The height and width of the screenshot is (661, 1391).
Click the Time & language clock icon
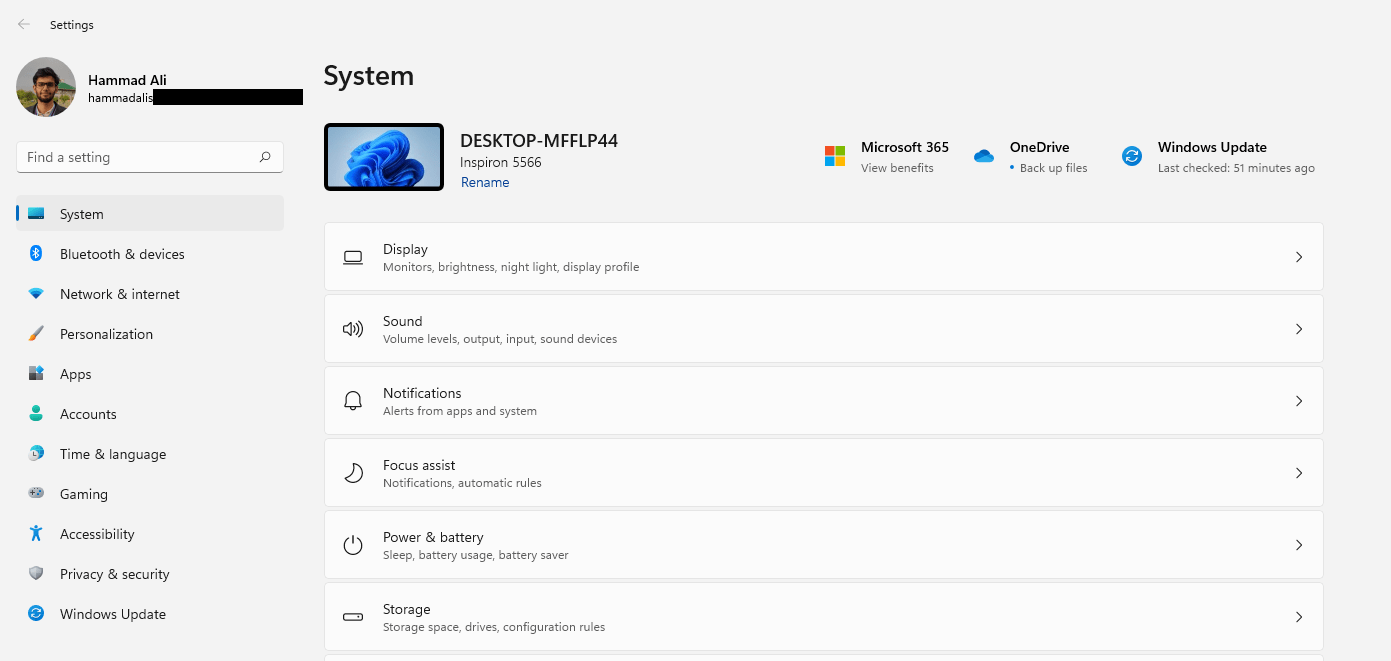coord(36,454)
